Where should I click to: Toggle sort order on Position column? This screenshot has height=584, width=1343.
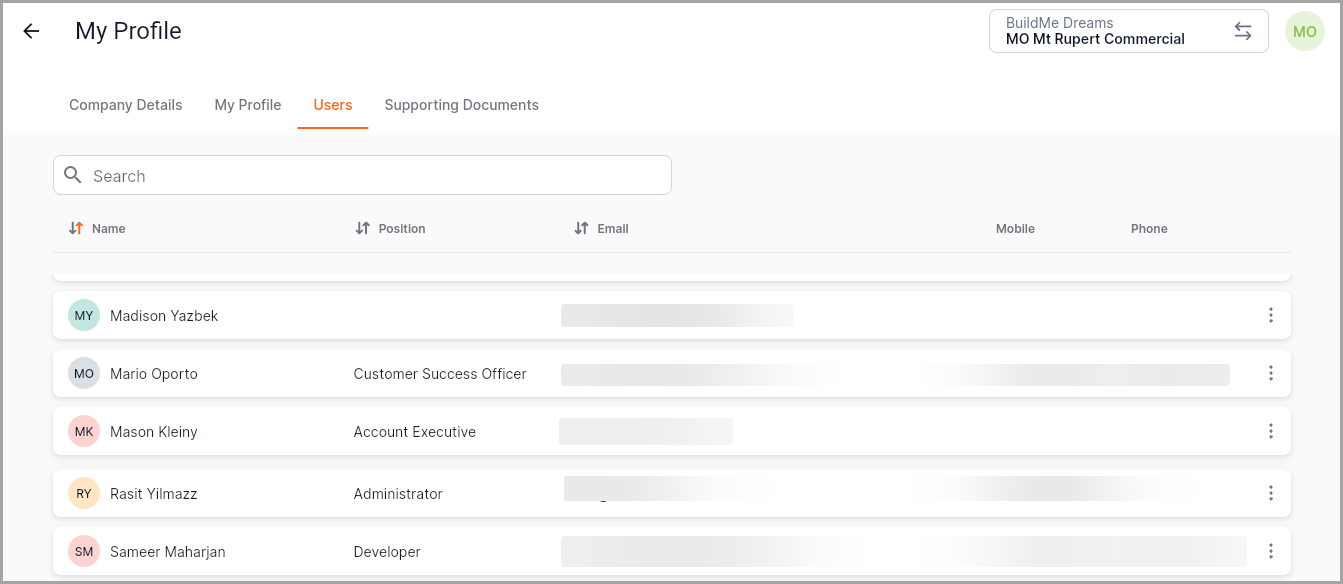click(x=363, y=229)
